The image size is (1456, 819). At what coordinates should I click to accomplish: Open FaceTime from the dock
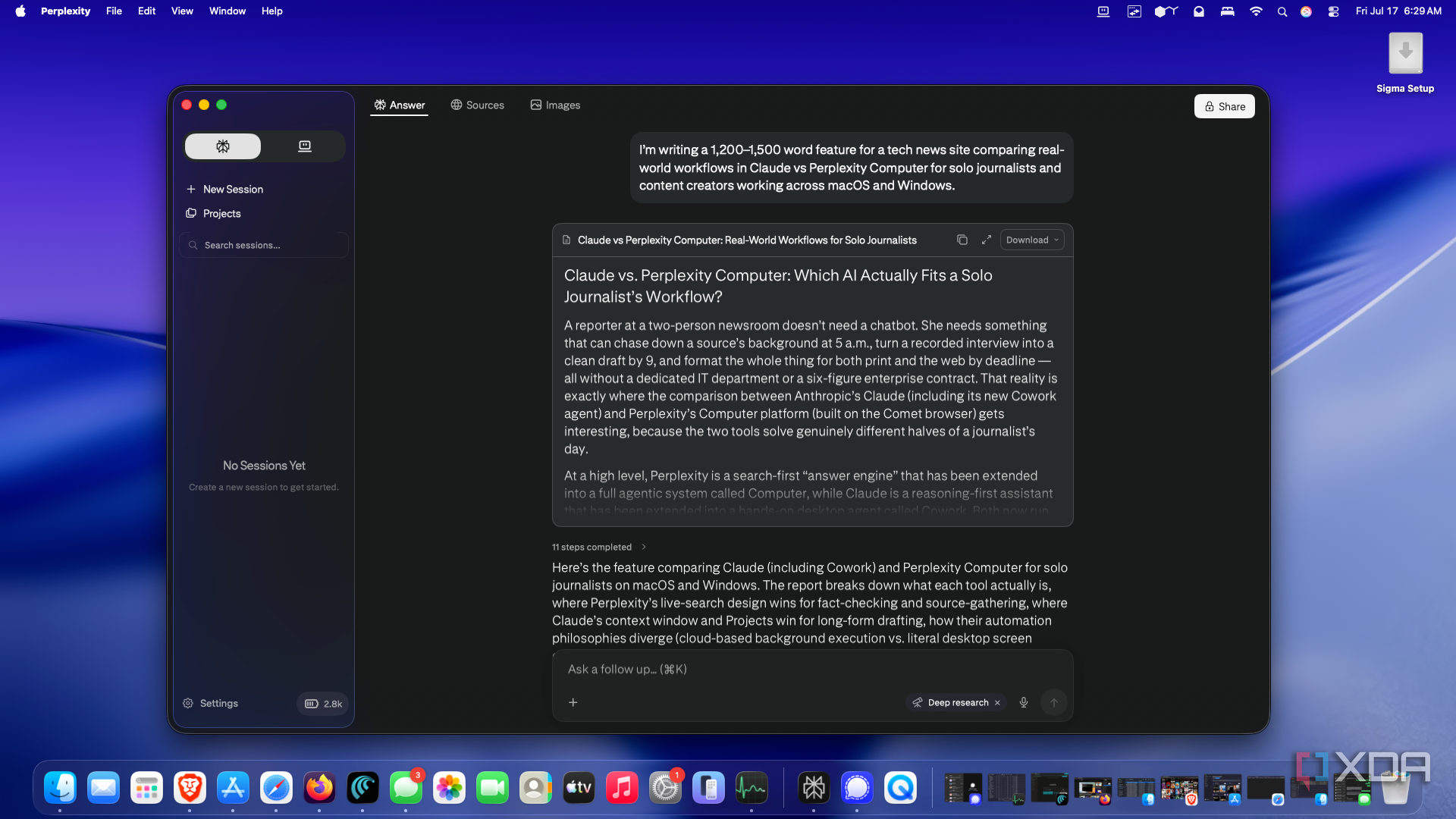[492, 788]
